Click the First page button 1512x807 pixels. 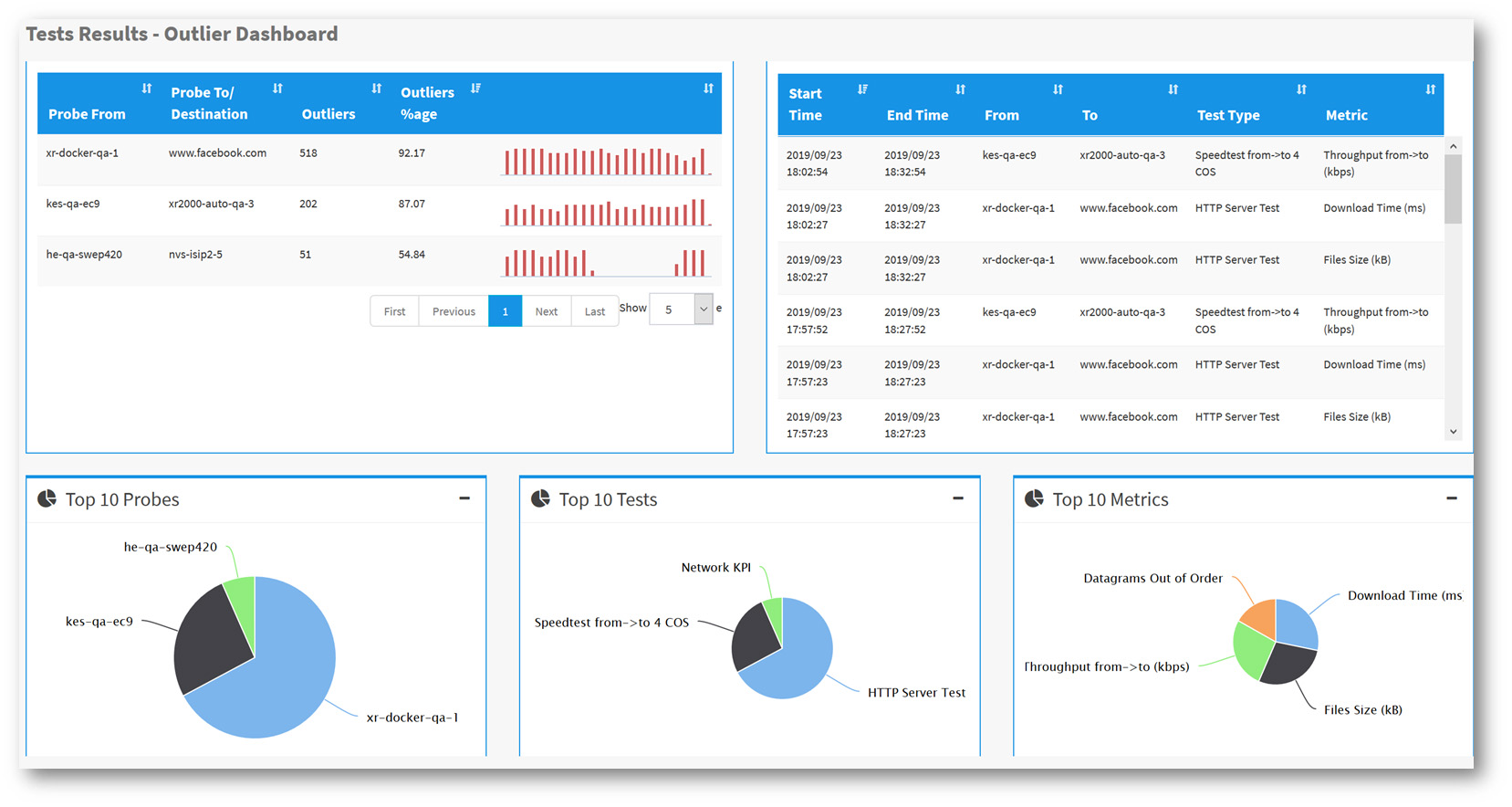[394, 311]
